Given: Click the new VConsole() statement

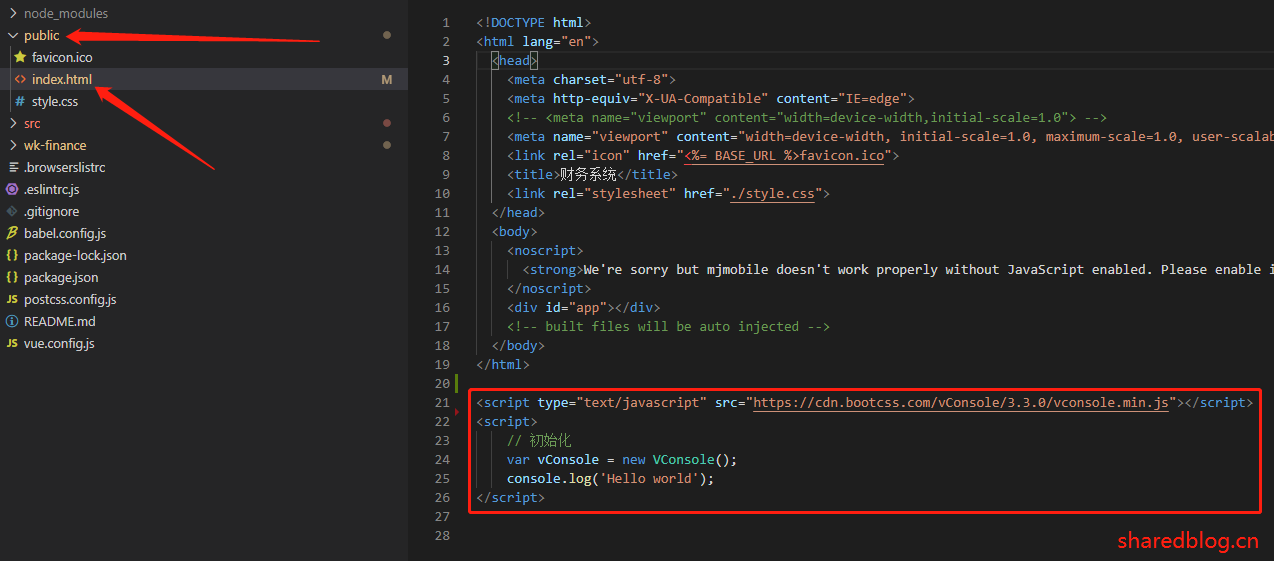Looking at the screenshot, I should pos(622,459).
